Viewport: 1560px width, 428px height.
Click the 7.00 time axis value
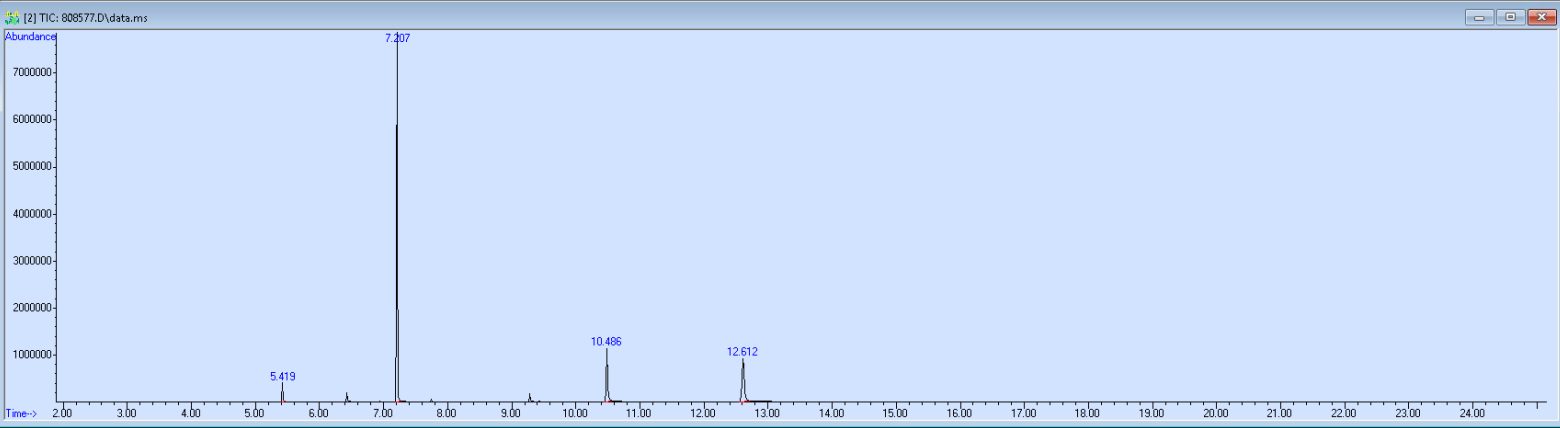382,413
